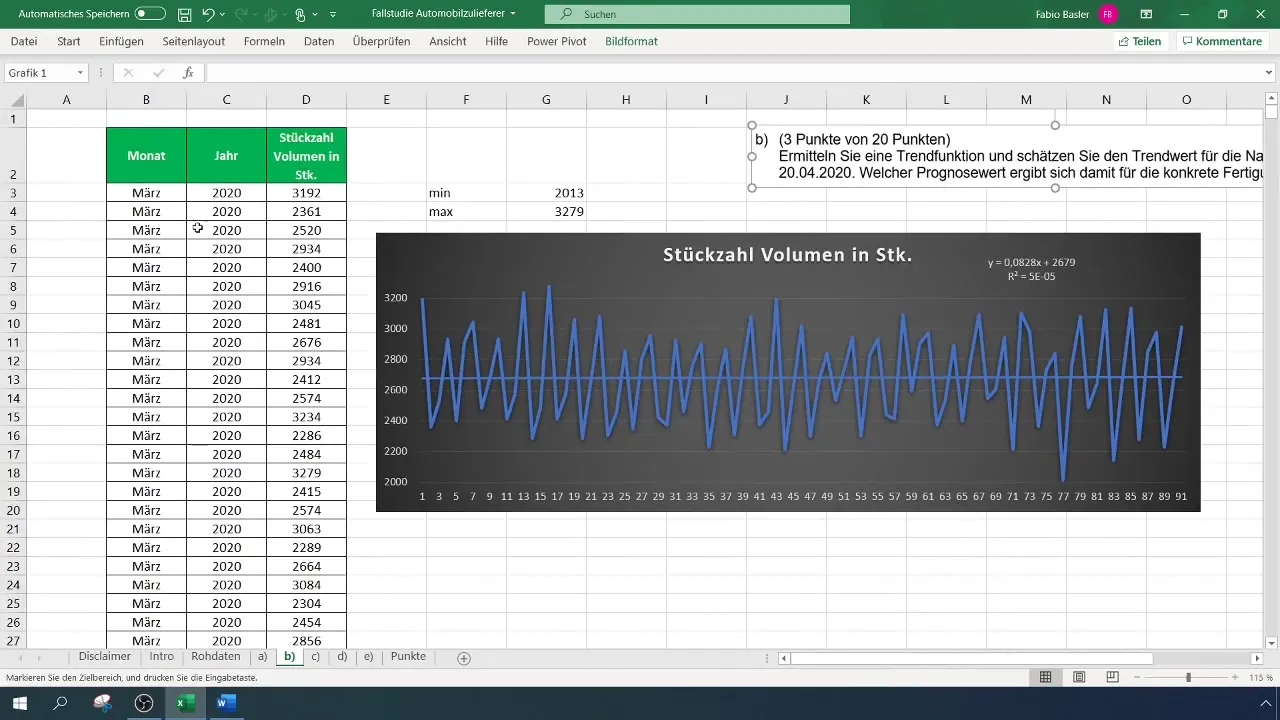Switch to Normal view icon
Viewport: 1280px width, 720px height.
(1045, 677)
